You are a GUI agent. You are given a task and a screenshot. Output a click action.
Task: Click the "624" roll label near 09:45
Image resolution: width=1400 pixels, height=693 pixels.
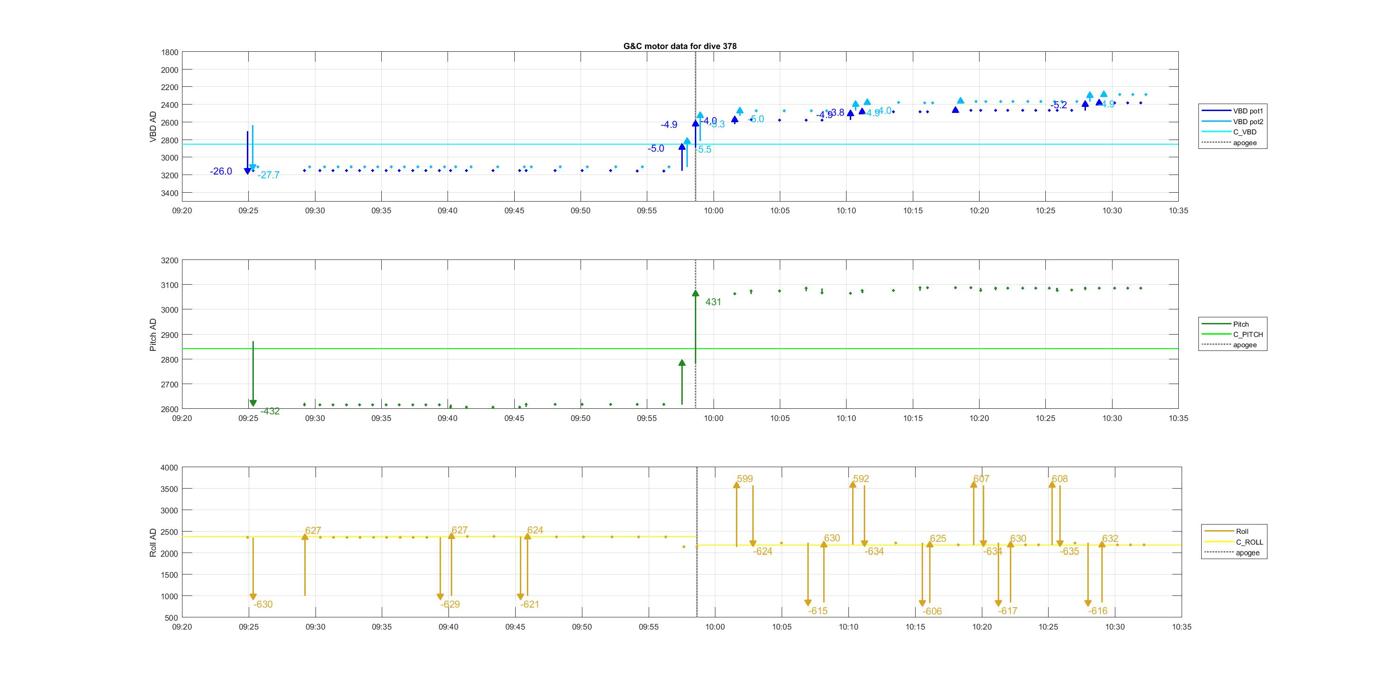click(x=535, y=530)
